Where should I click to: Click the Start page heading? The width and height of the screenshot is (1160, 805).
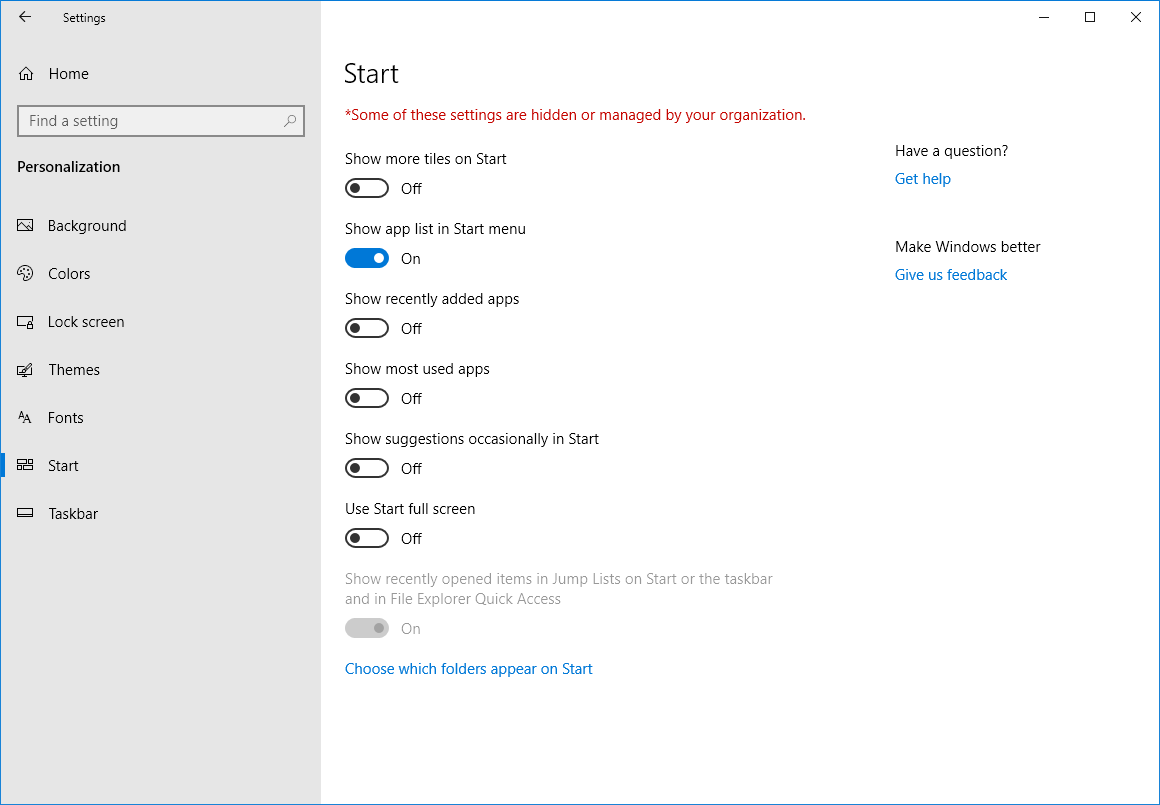(x=371, y=73)
